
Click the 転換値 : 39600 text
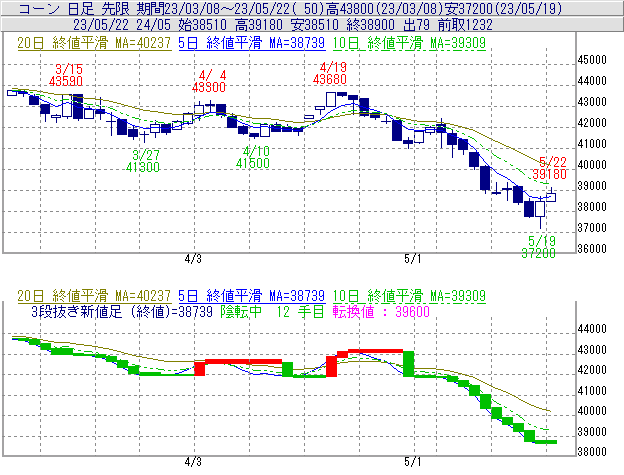[x=381, y=311]
